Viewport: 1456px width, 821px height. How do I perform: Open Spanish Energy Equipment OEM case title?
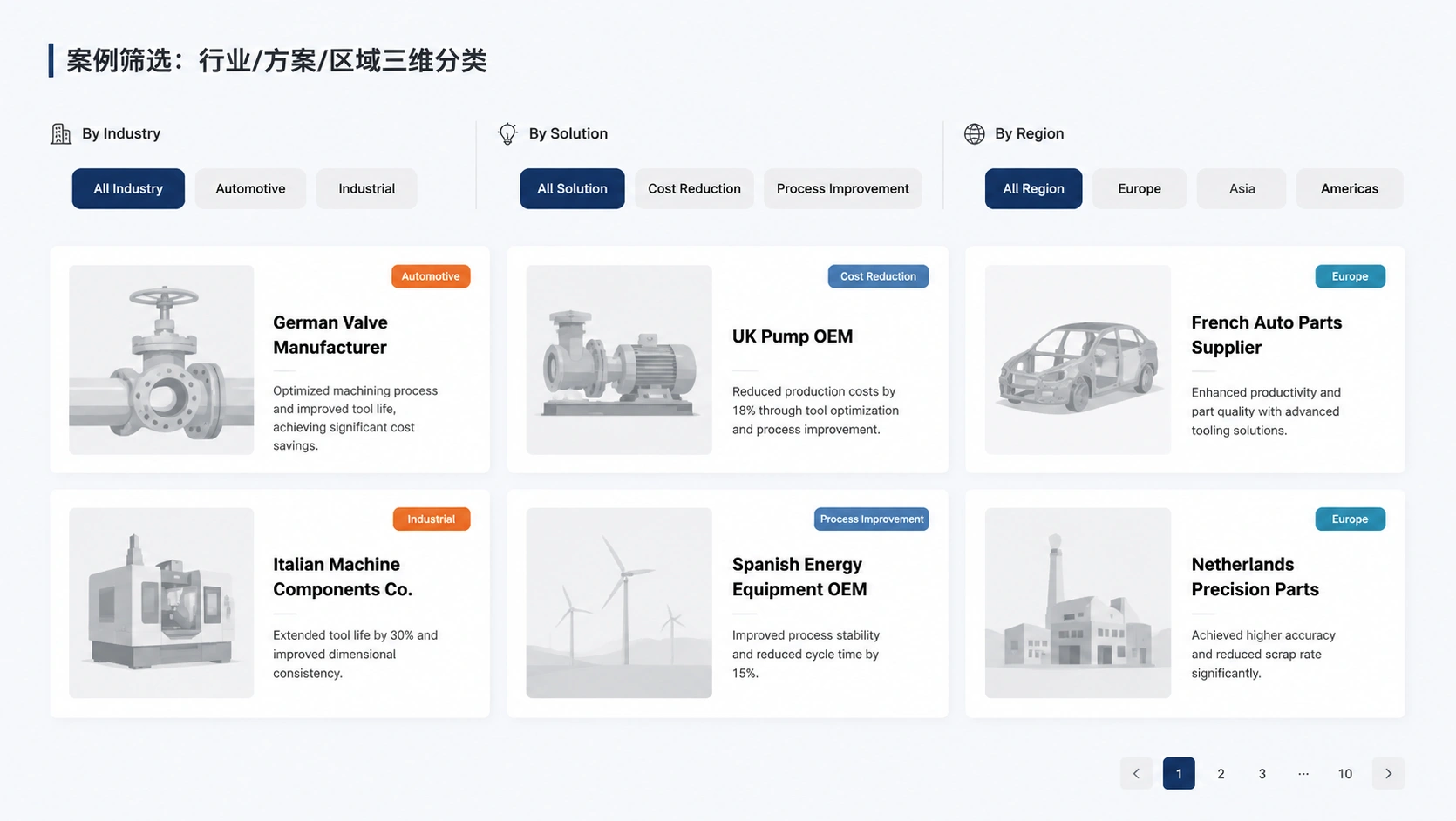[799, 577]
